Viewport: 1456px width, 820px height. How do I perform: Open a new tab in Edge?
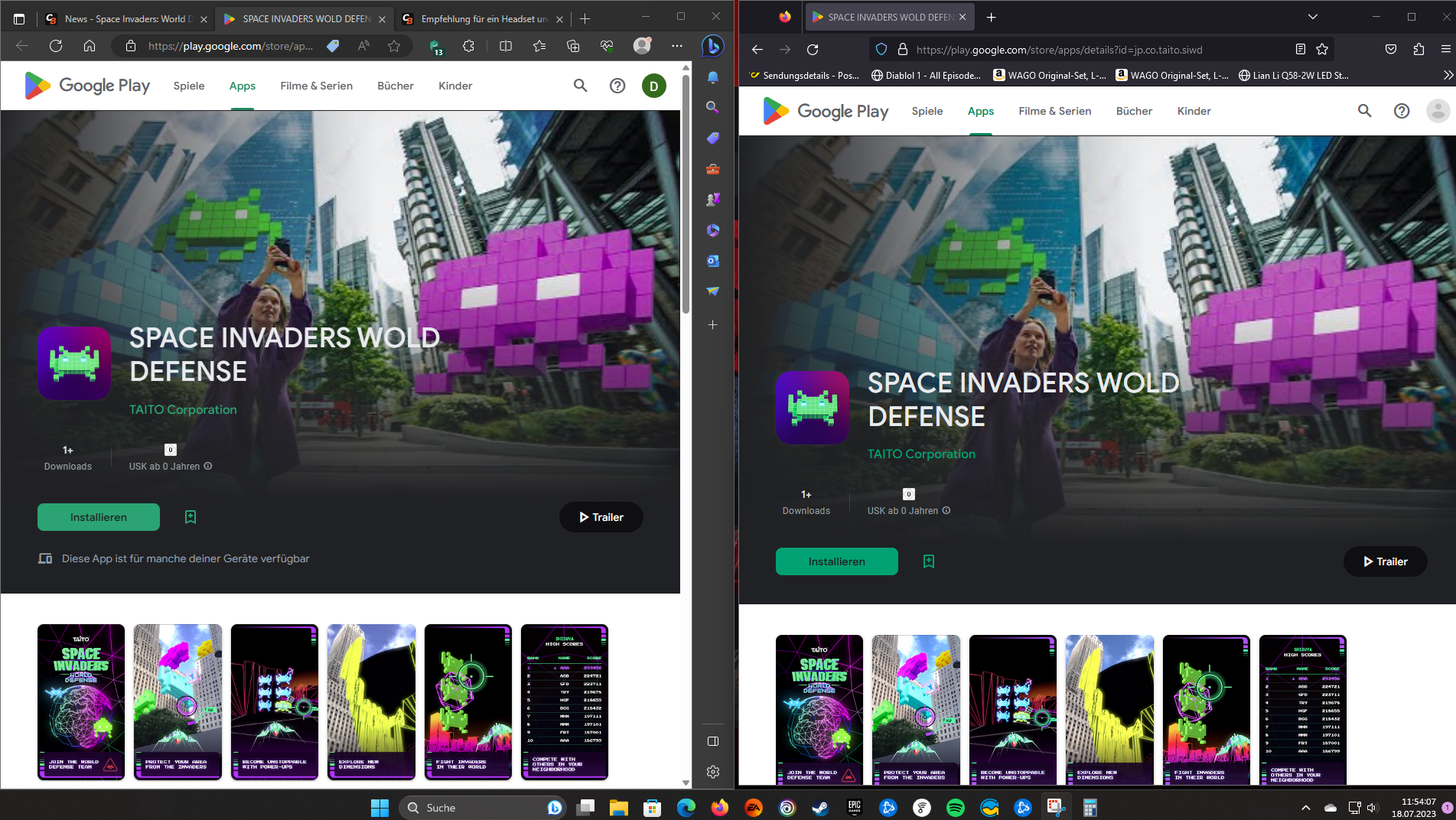[585, 19]
